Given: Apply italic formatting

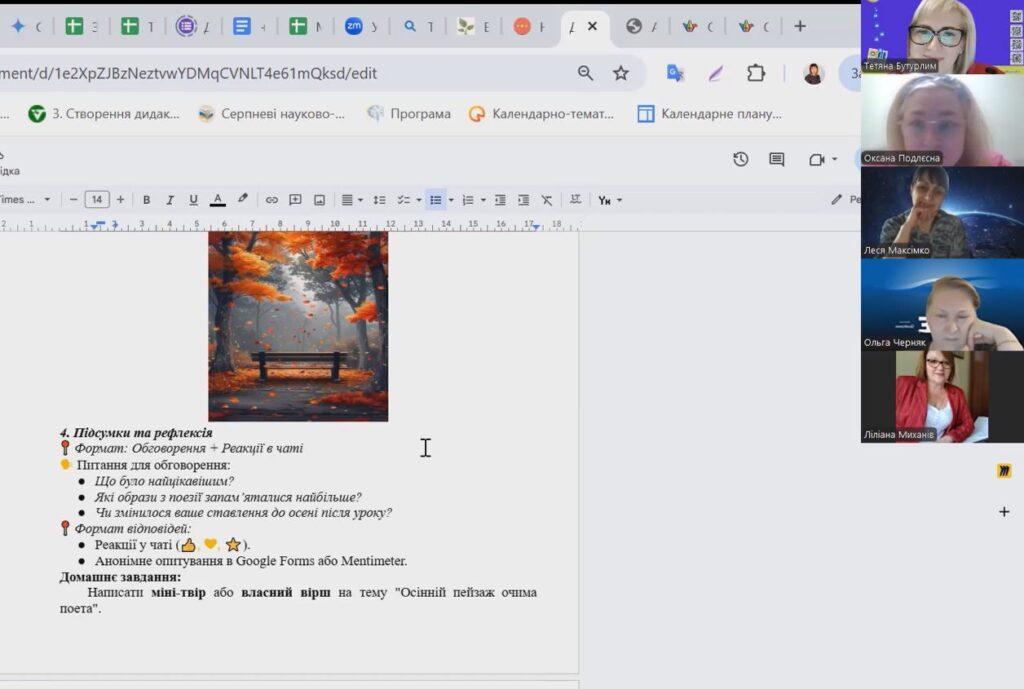Looking at the screenshot, I should click(x=170, y=200).
